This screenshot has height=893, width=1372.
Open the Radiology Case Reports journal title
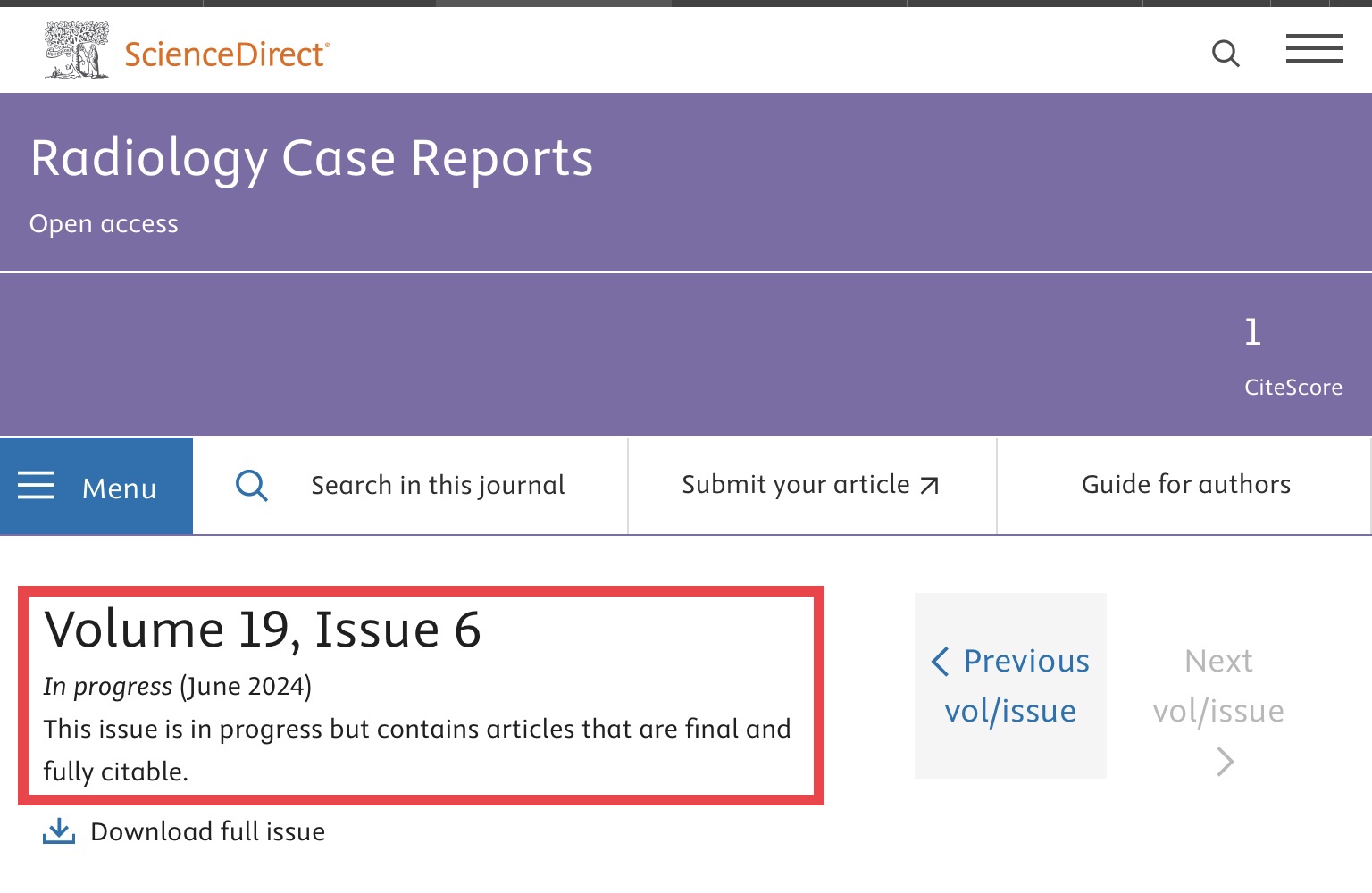(312, 159)
